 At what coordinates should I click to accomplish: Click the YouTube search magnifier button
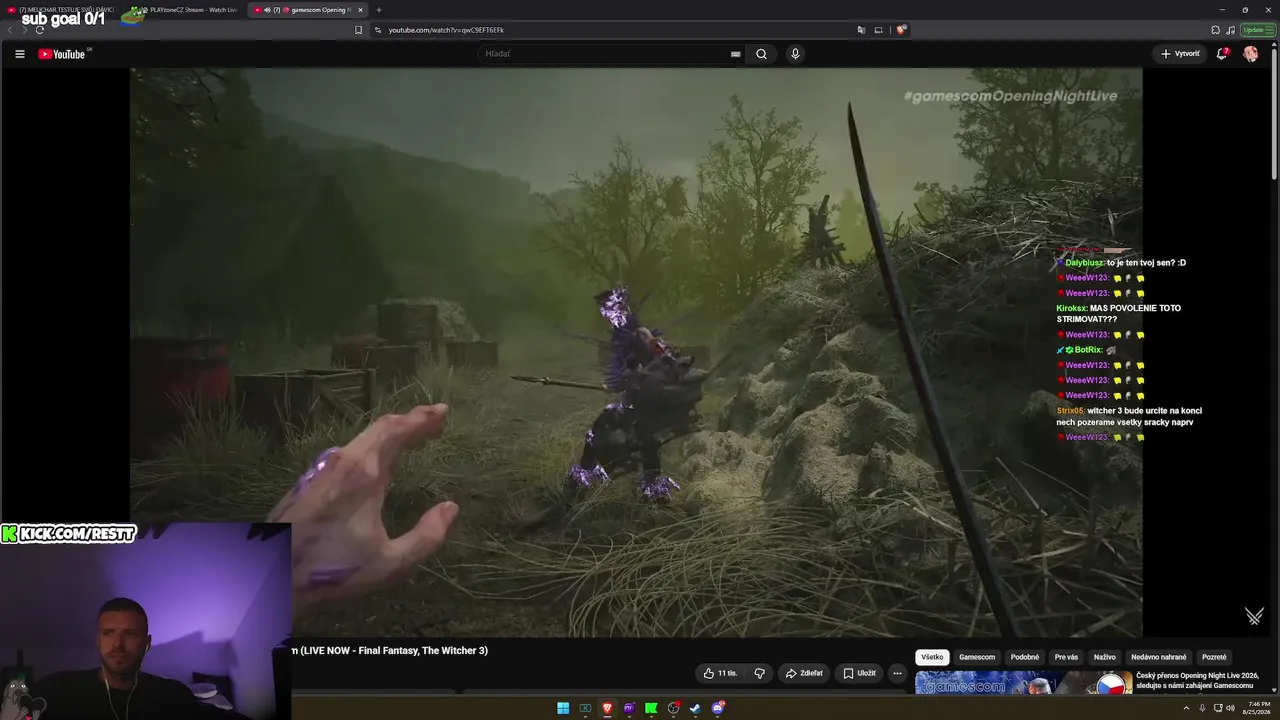pyautogui.click(x=761, y=54)
